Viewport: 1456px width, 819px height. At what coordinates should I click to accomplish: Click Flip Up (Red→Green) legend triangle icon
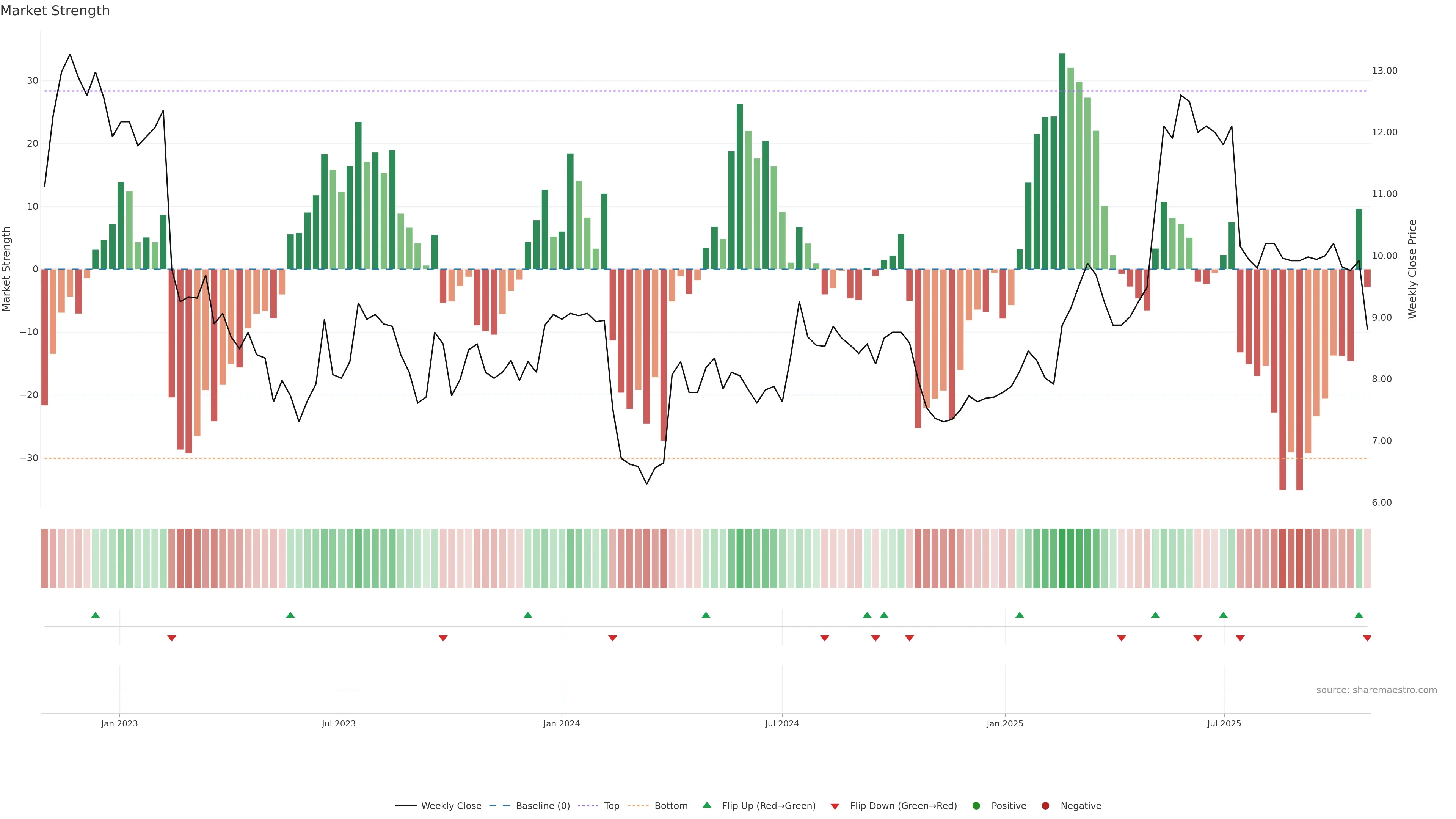click(706, 805)
